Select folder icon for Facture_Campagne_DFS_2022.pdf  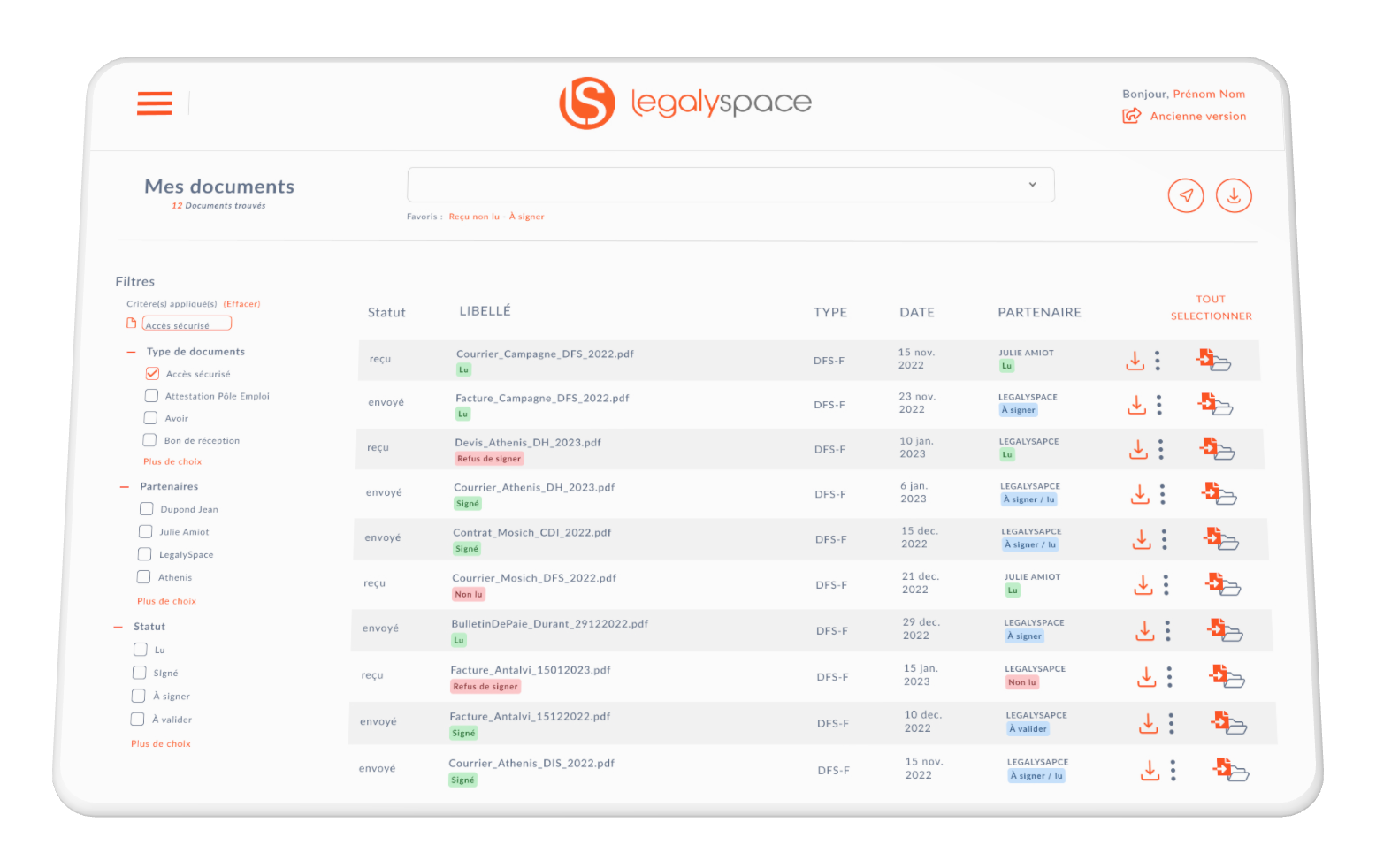point(1215,404)
